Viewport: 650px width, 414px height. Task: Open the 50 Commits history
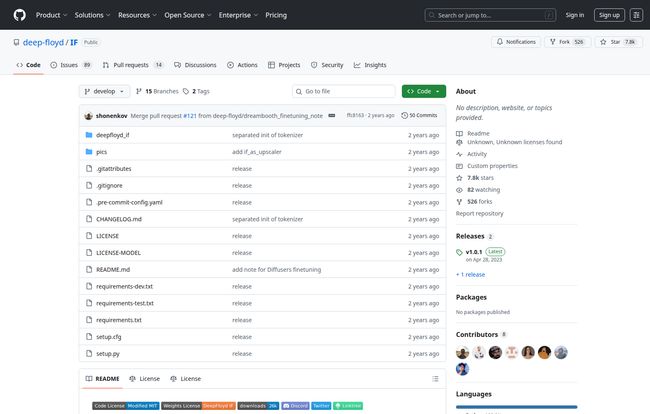click(x=419, y=116)
